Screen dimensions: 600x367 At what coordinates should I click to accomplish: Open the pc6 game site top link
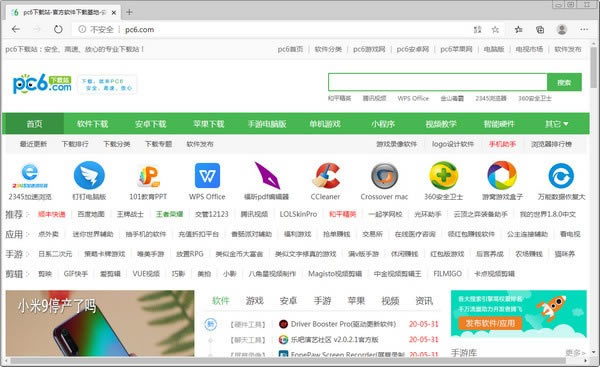point(369,49)
